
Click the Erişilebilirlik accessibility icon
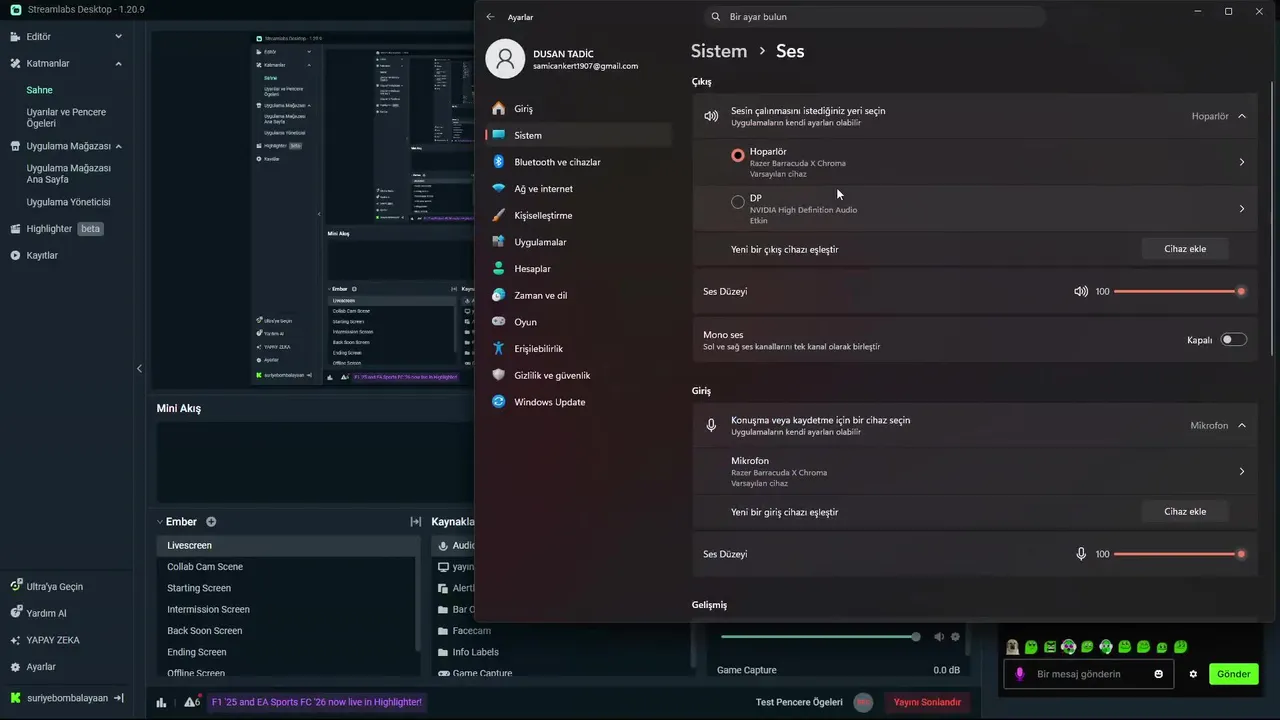click(x=498, y=349)
